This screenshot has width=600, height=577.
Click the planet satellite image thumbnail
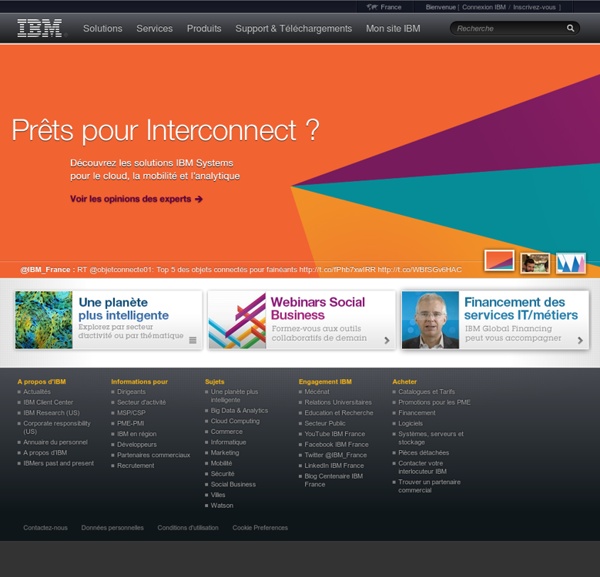(44, 320)
